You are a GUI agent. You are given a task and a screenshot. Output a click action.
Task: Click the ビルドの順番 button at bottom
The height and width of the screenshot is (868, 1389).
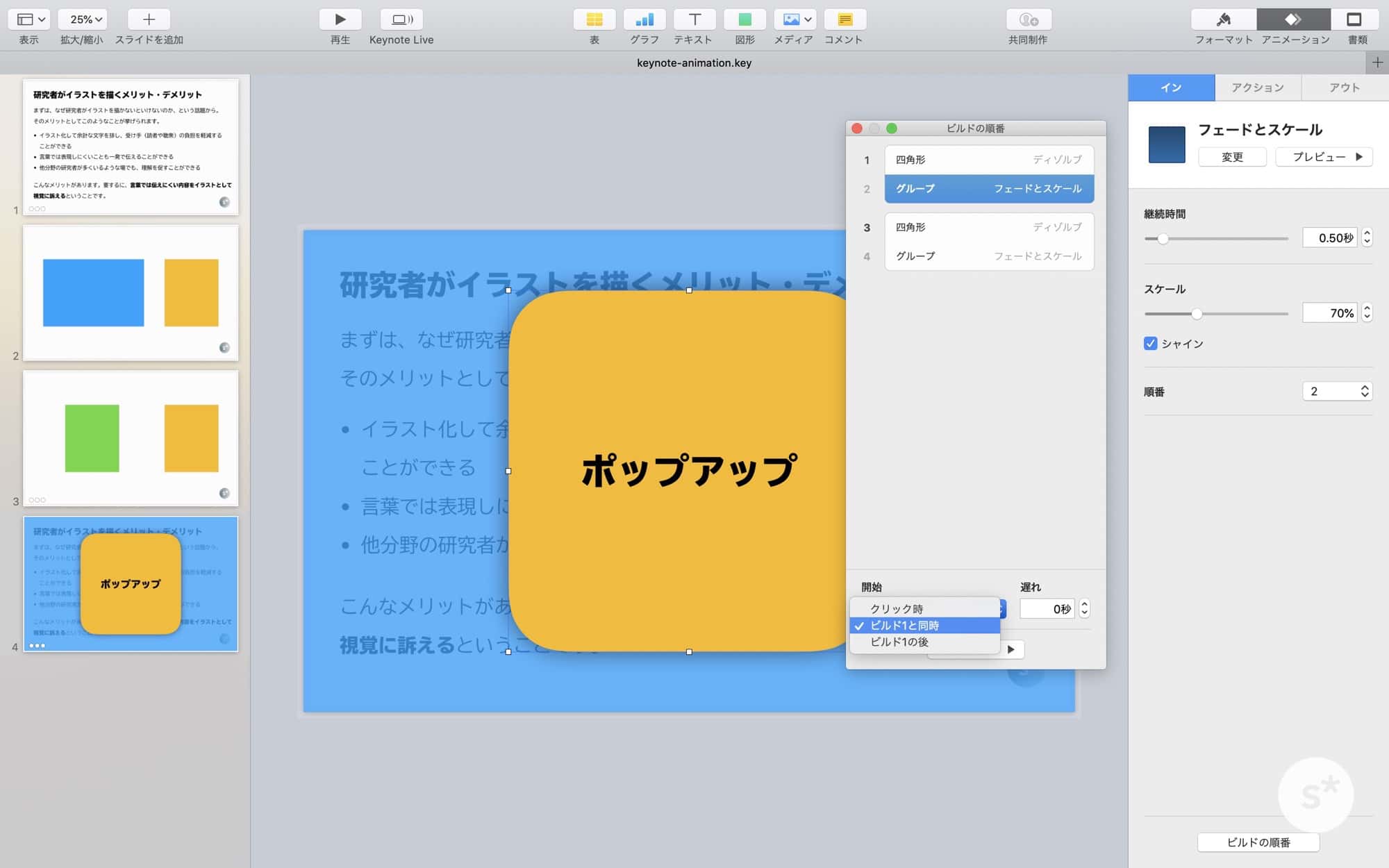pyautogui.click(x=1258, y=842)
